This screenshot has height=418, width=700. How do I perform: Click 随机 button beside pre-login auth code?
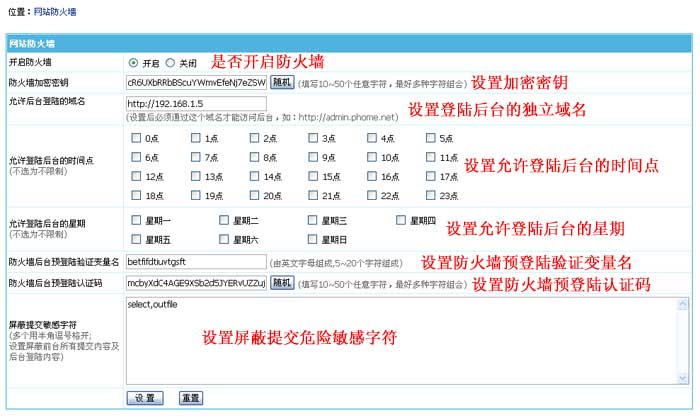coord(283,283)
